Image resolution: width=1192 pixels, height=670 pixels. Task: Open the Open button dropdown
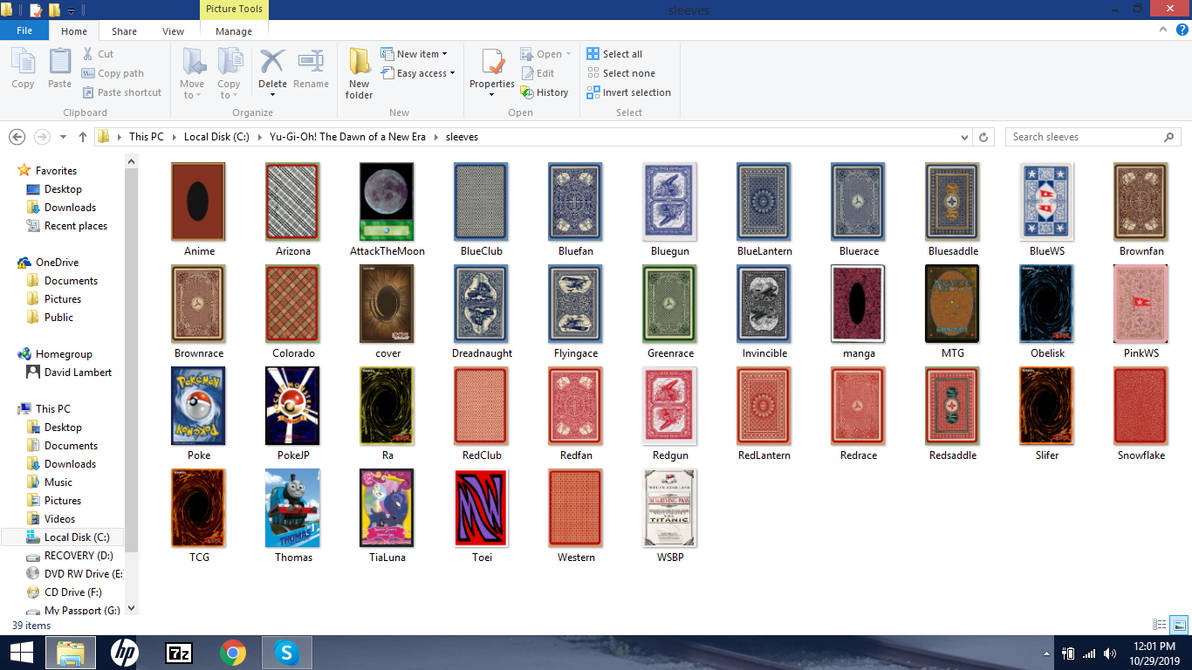pos(568,54)
